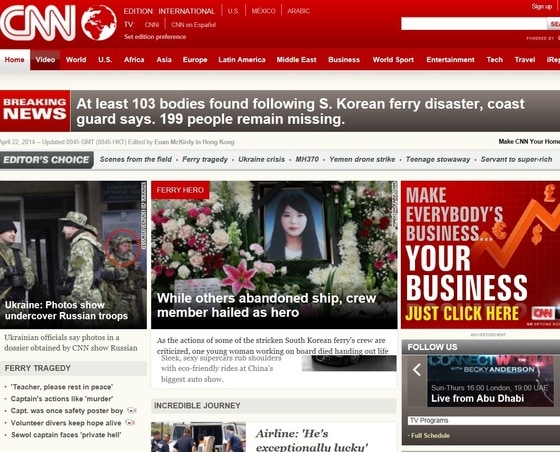The height and width of the screenshot is (452, 560).
Task: Navigate to Africa news
Action: click(134, 60)
